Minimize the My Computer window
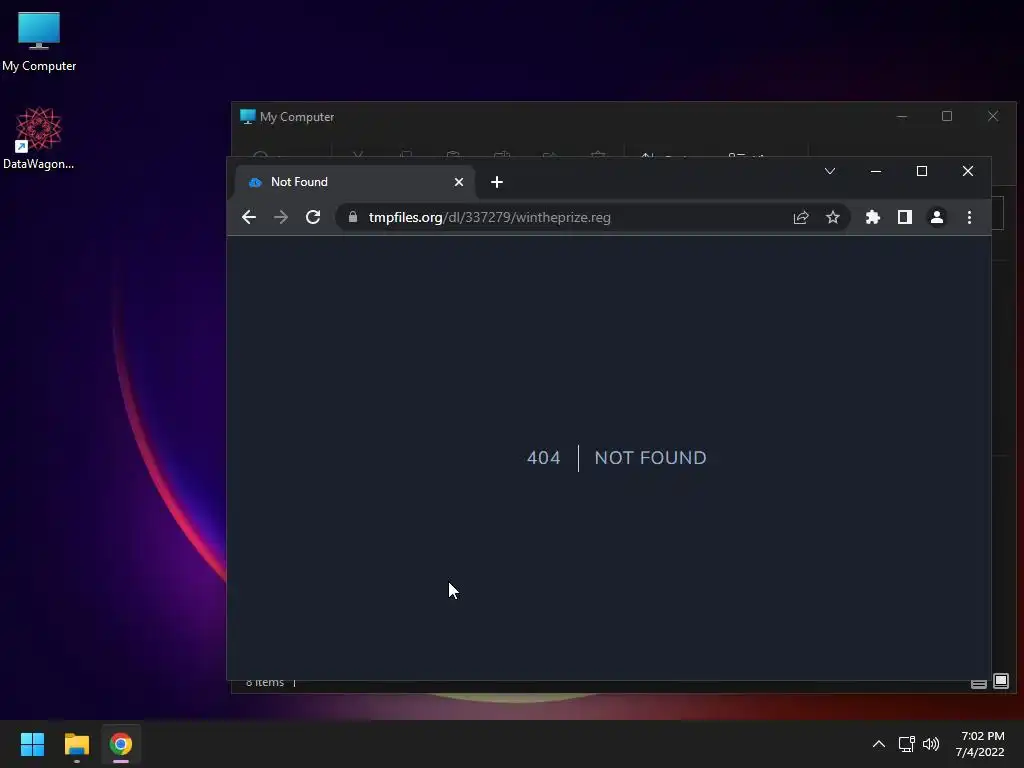Screen dimensions: 1024x768 point(902,116)
